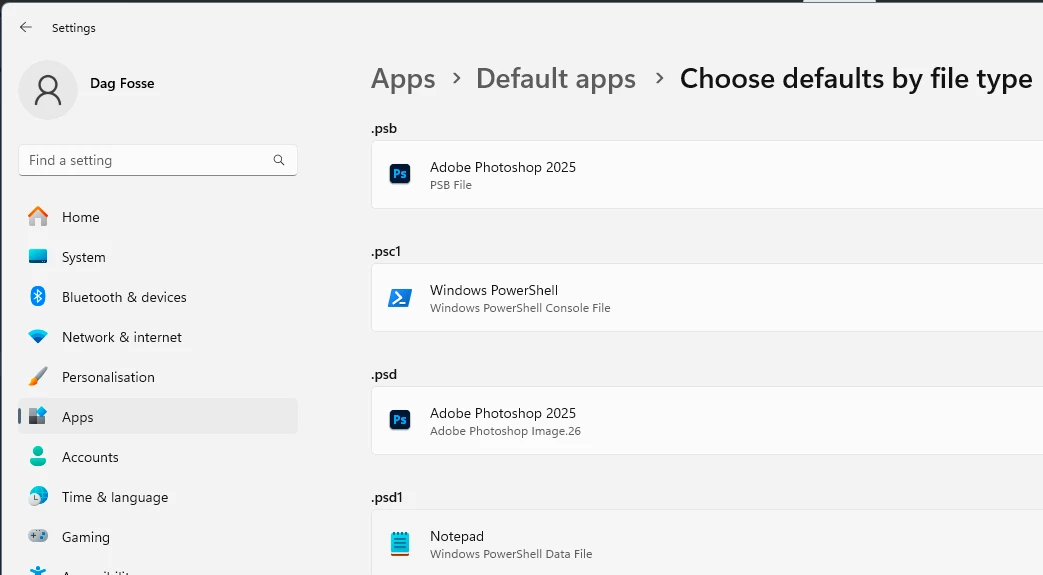This screenshot has width=1043, height=575.
Task: Click the PSB File description text
Action: point(450,185)
